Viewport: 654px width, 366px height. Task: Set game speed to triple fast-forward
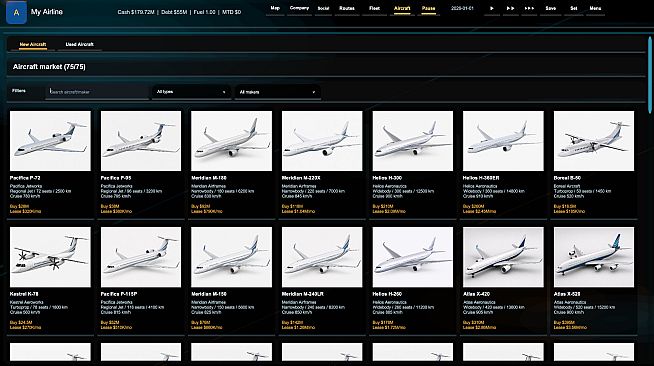click(x=529, y=8)
